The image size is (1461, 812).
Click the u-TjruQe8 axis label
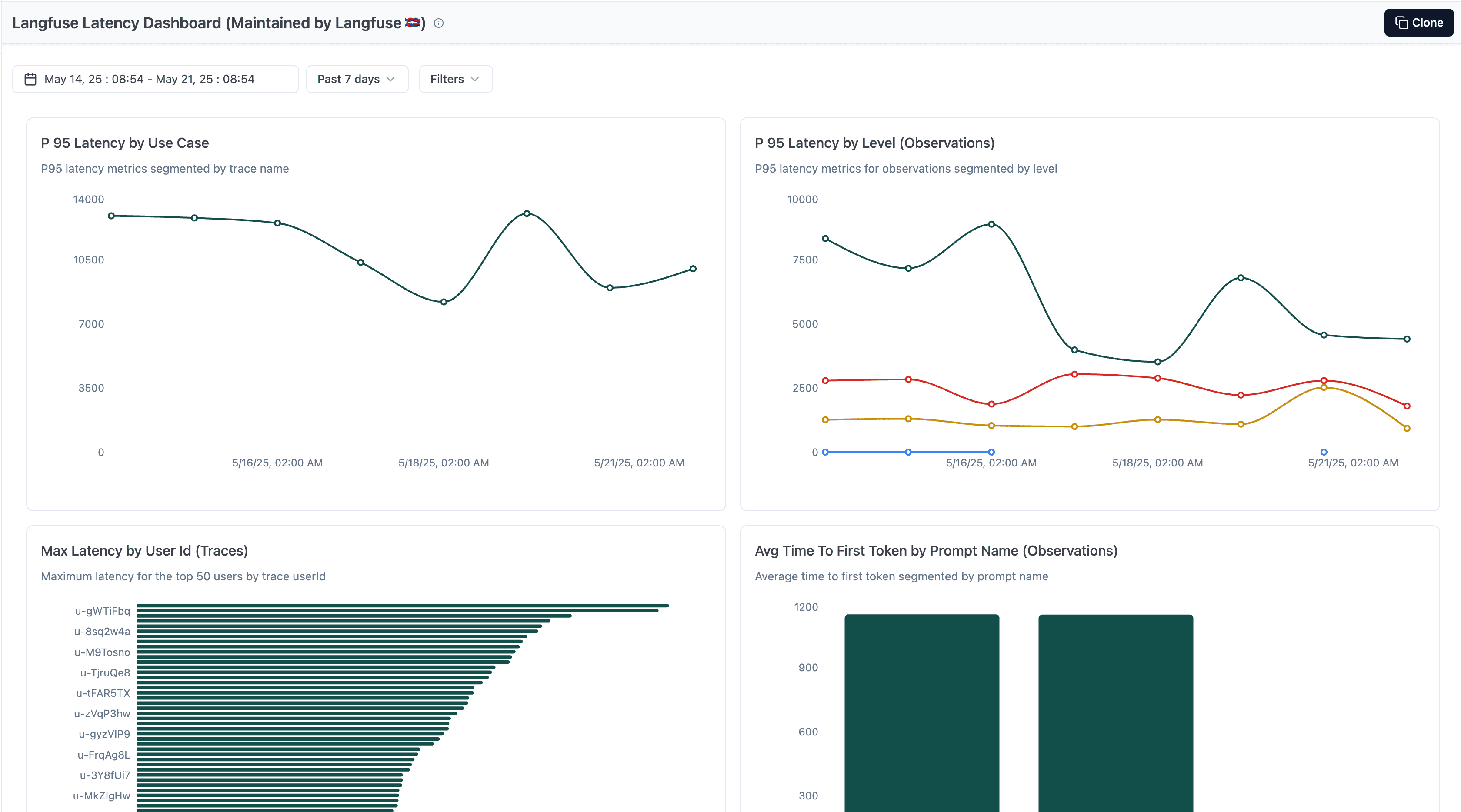[x=104, y=672]
